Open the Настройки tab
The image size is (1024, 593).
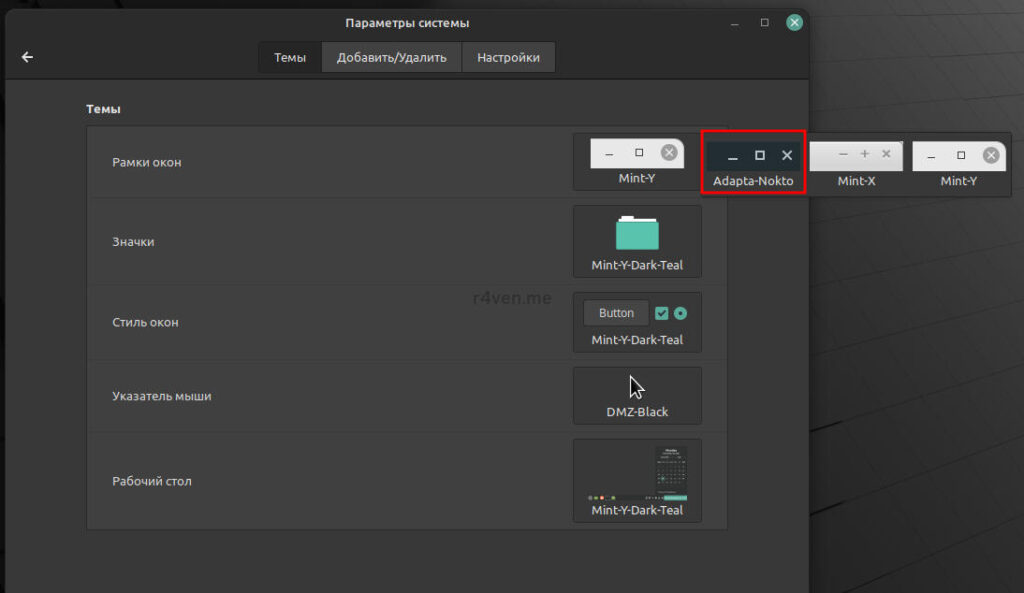pyautogui.click(x=508, y=57)
